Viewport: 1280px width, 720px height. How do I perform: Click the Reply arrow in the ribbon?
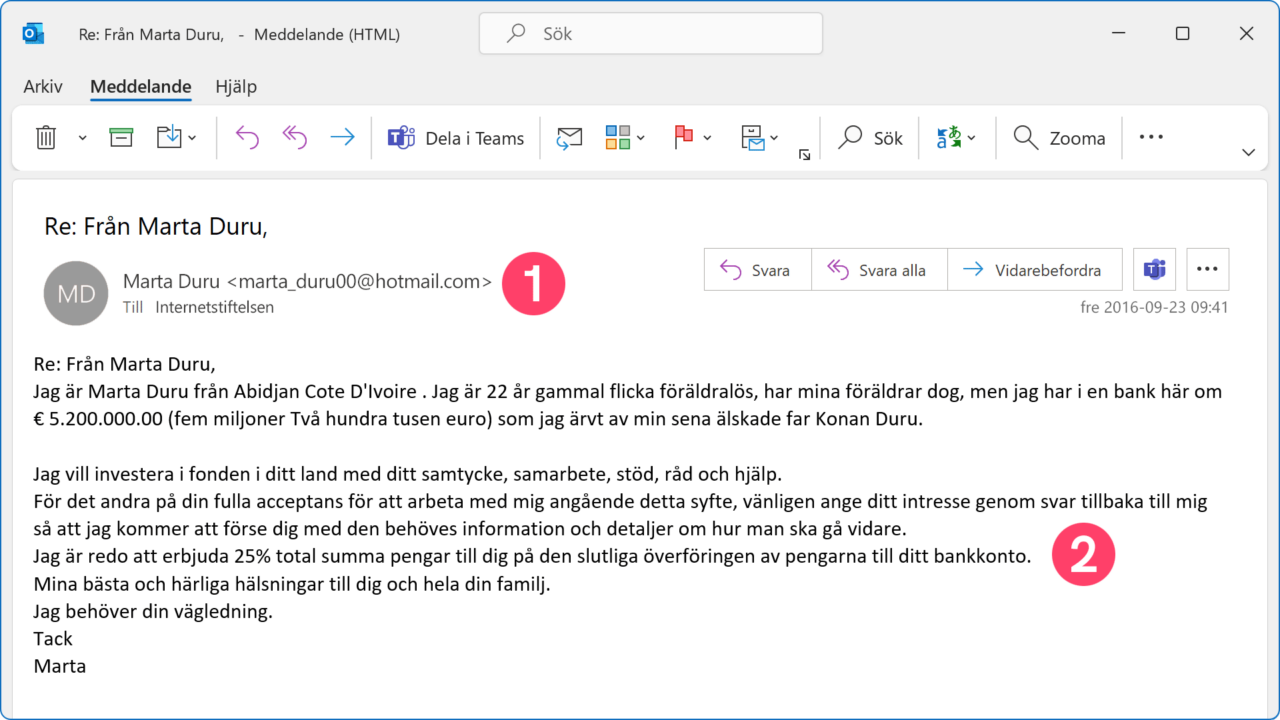pos(246,138)
